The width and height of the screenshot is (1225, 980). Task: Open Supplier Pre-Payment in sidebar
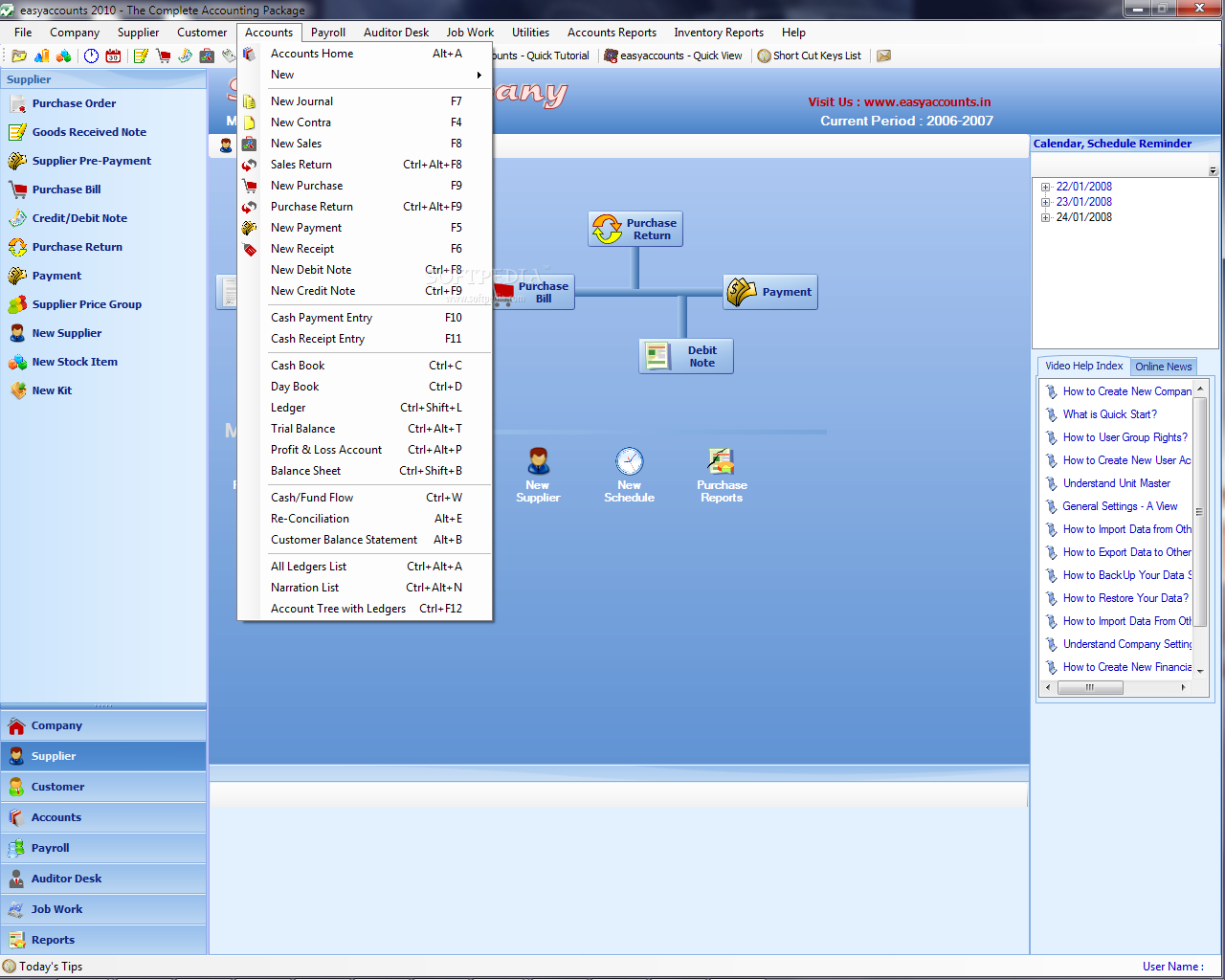pyautogui.click(x=92, y=161)
